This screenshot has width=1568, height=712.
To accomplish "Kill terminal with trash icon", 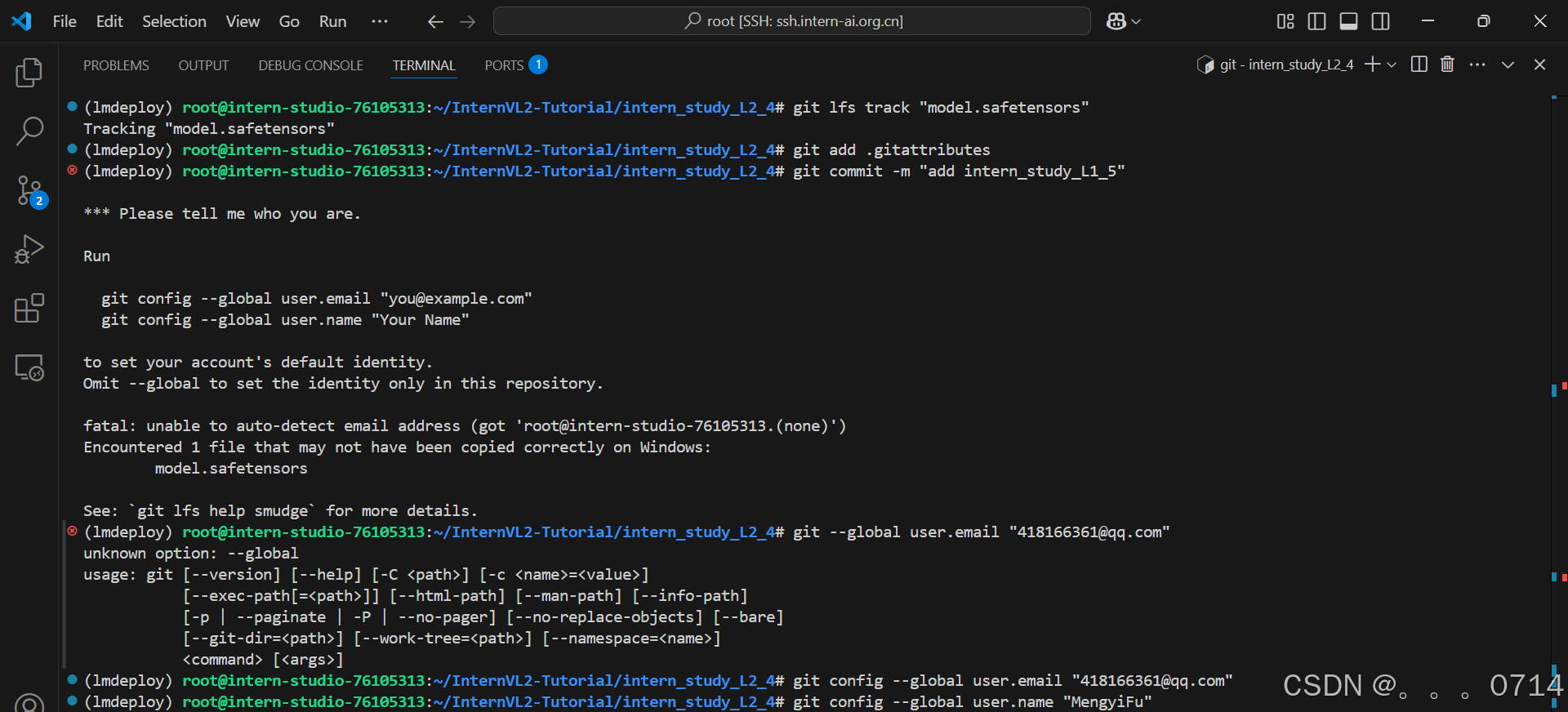I will point(1447,65).
